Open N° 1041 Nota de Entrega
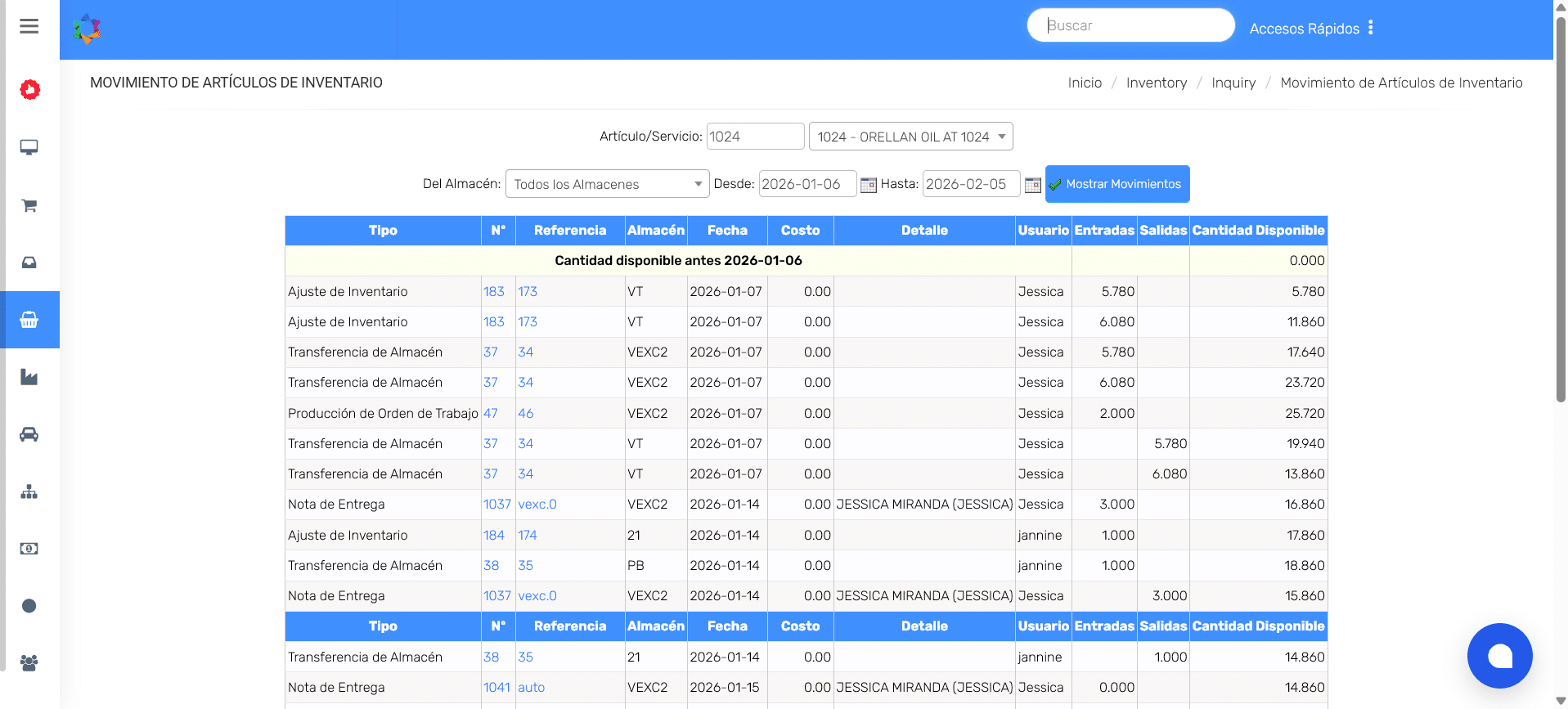The image size is (1568, 709). coord(497,688)
